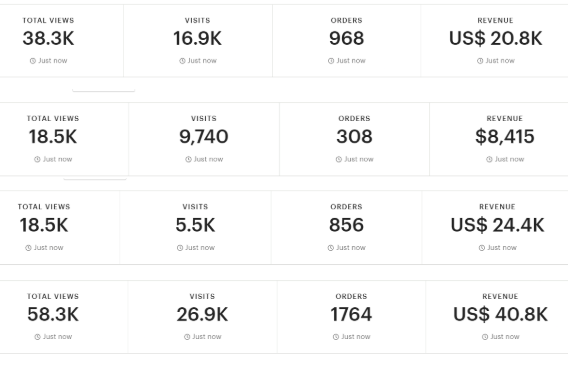Click the REVENUE label above $8,415

pyautogui.click(x=505, y=118)
